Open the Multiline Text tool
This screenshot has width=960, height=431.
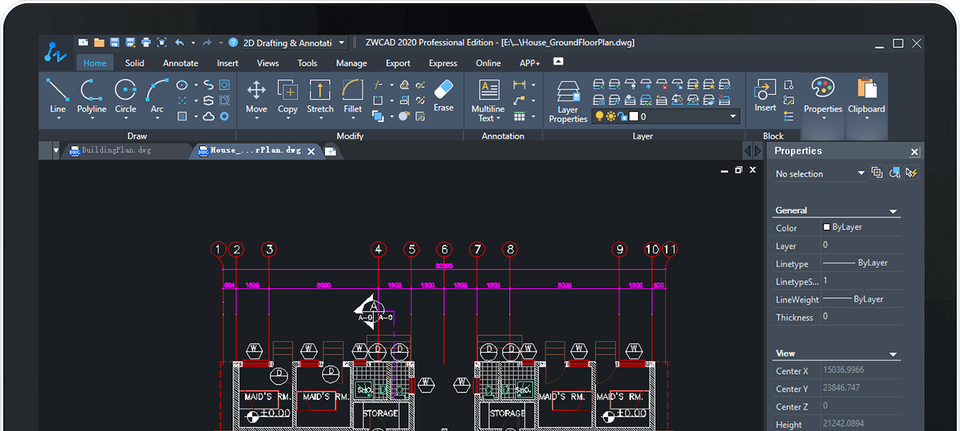(488, 100)
